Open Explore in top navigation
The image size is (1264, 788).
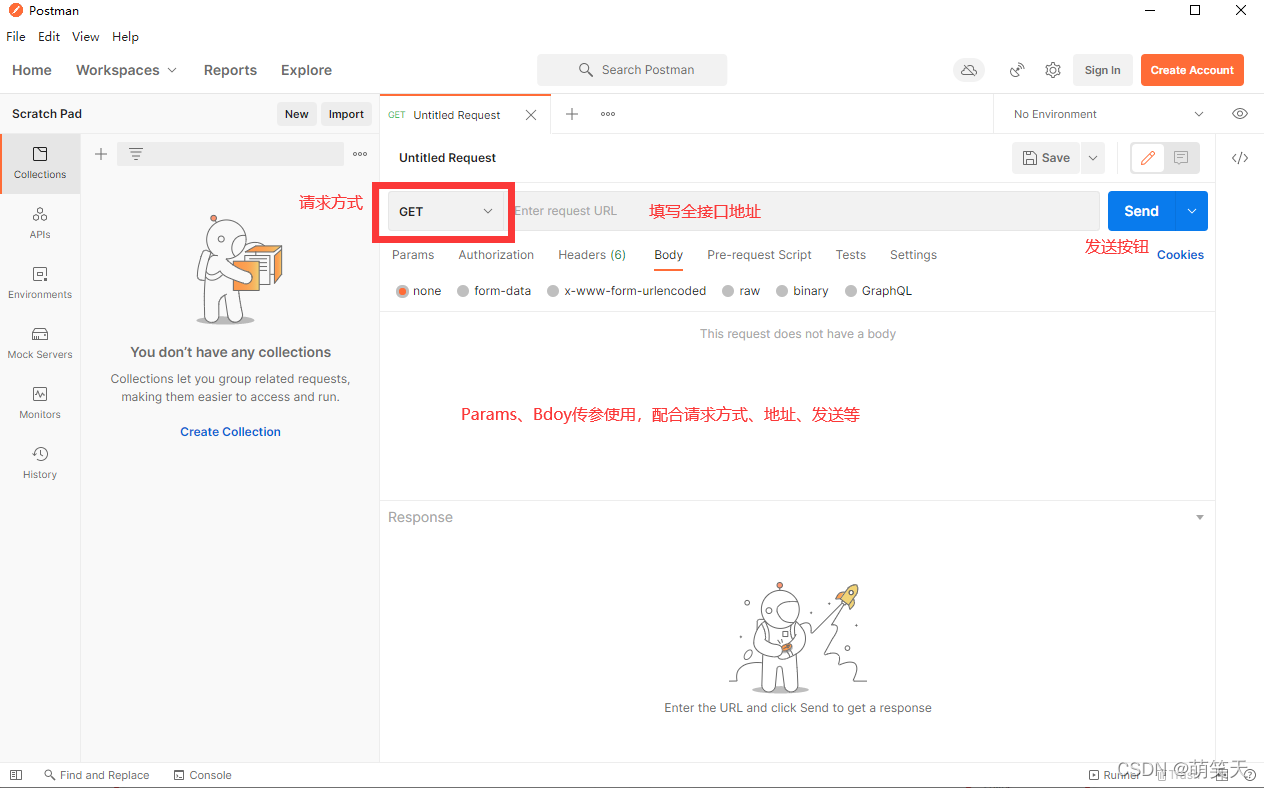306,70
